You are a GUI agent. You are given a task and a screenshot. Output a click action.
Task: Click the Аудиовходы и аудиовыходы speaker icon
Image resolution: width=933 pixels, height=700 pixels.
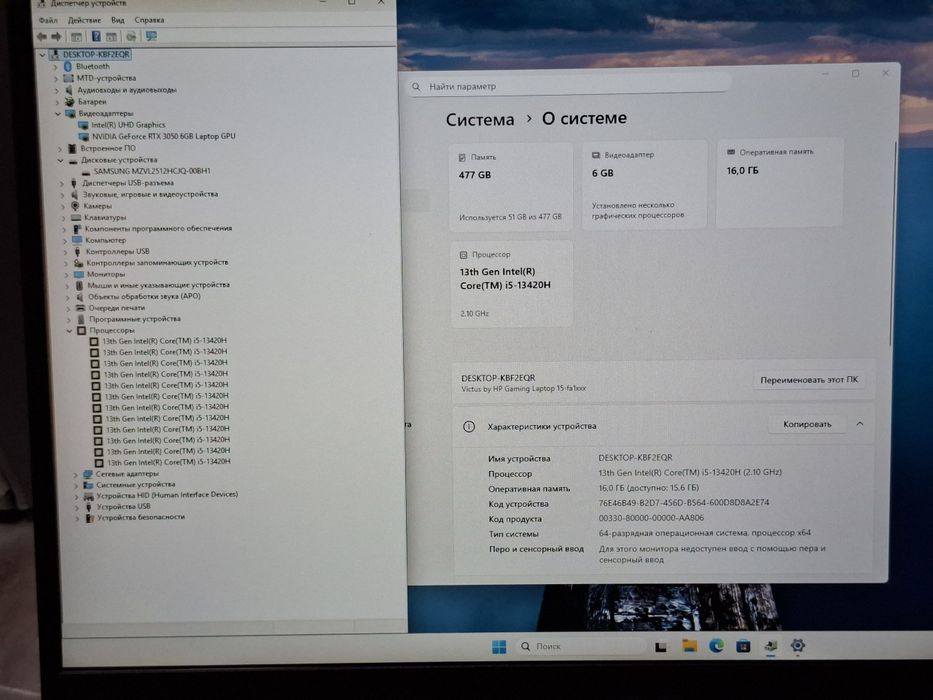click(69, 90)
